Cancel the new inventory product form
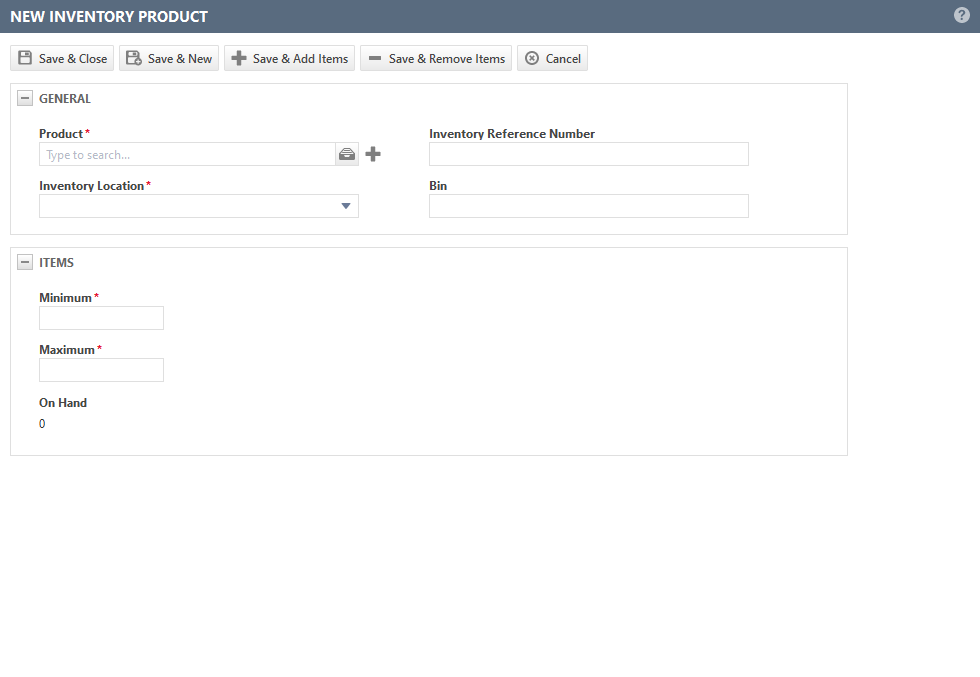Viewport: 980px width, 677px height. tap(552, 58)
